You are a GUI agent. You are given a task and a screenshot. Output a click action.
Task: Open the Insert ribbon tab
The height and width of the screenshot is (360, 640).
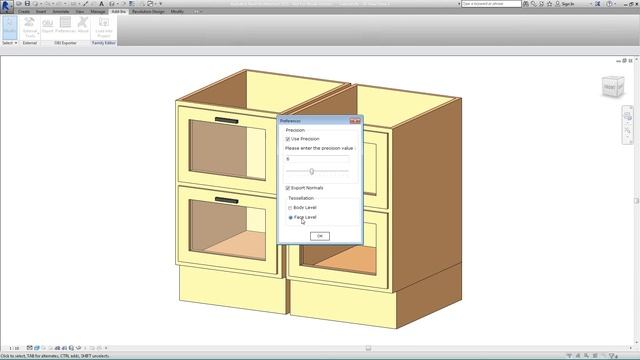(41, 11)
